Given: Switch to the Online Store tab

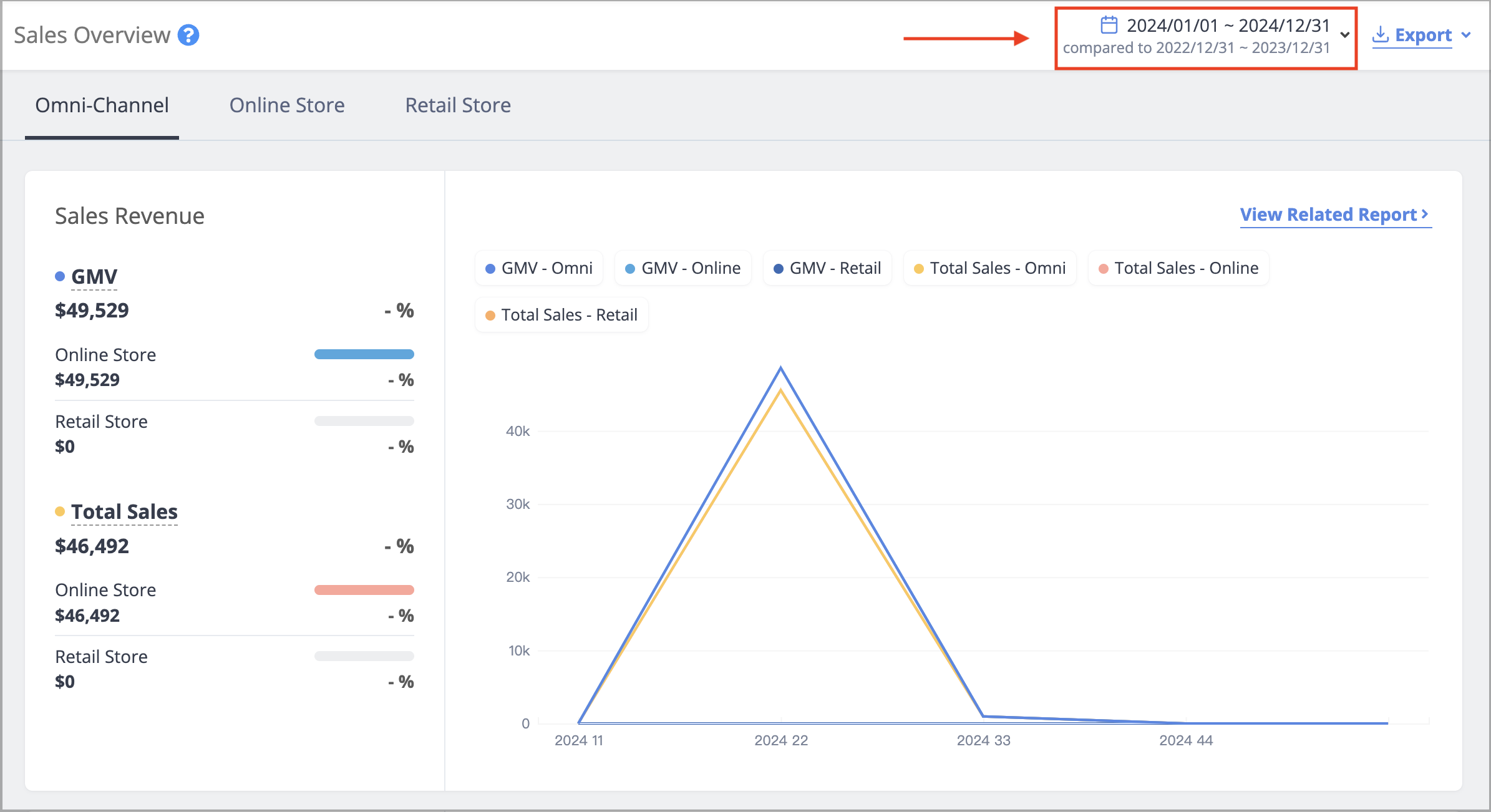Looking at the screenshot, I should (287, 105).
